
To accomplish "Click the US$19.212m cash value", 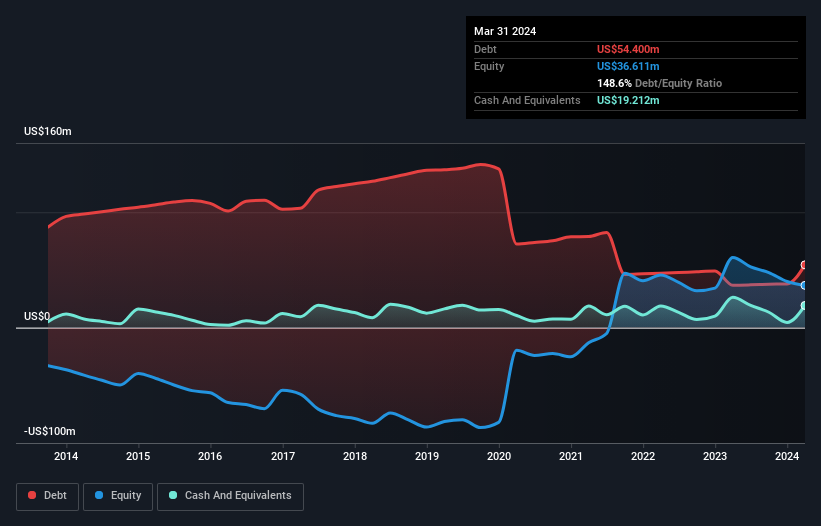I will coord(628,100).
